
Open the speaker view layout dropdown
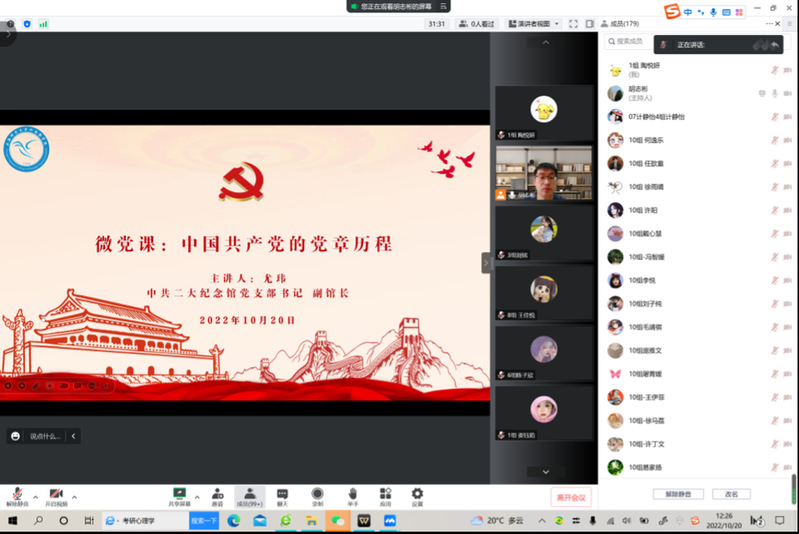534,23
